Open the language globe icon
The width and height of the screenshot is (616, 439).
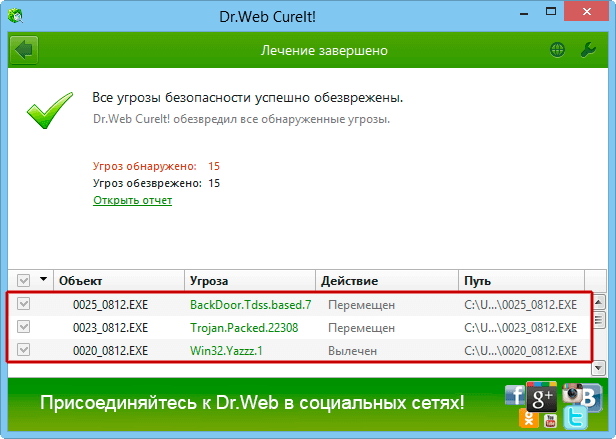(x=557, y=50)
